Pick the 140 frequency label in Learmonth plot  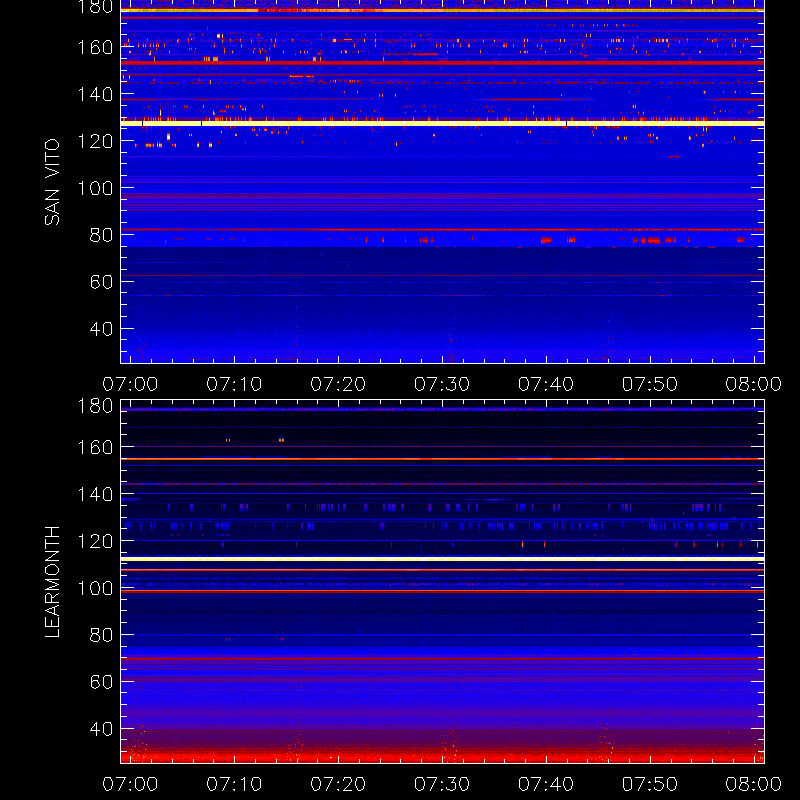click(x=95, y=494)
